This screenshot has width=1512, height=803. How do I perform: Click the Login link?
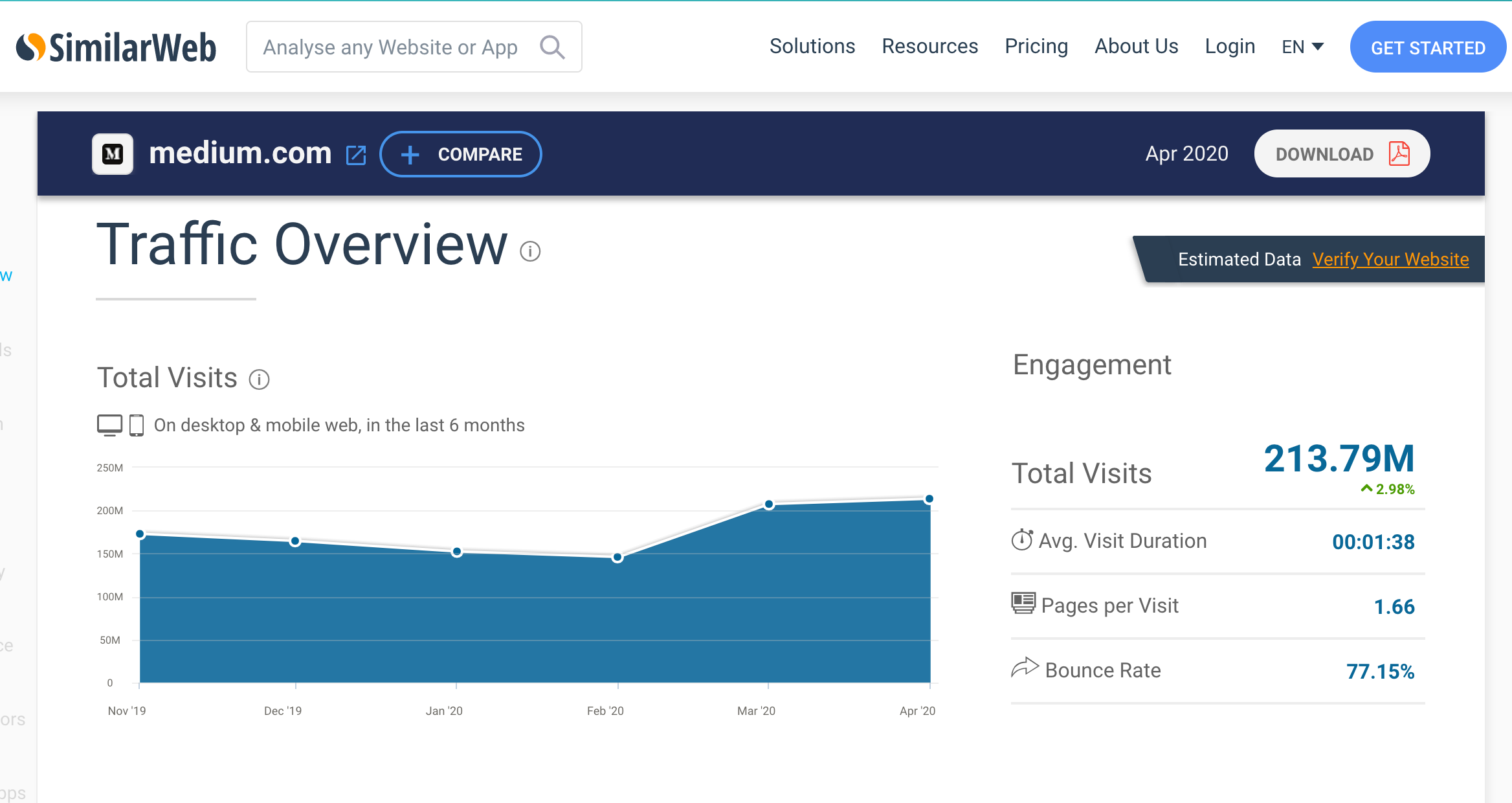(x=1230, y=47)
